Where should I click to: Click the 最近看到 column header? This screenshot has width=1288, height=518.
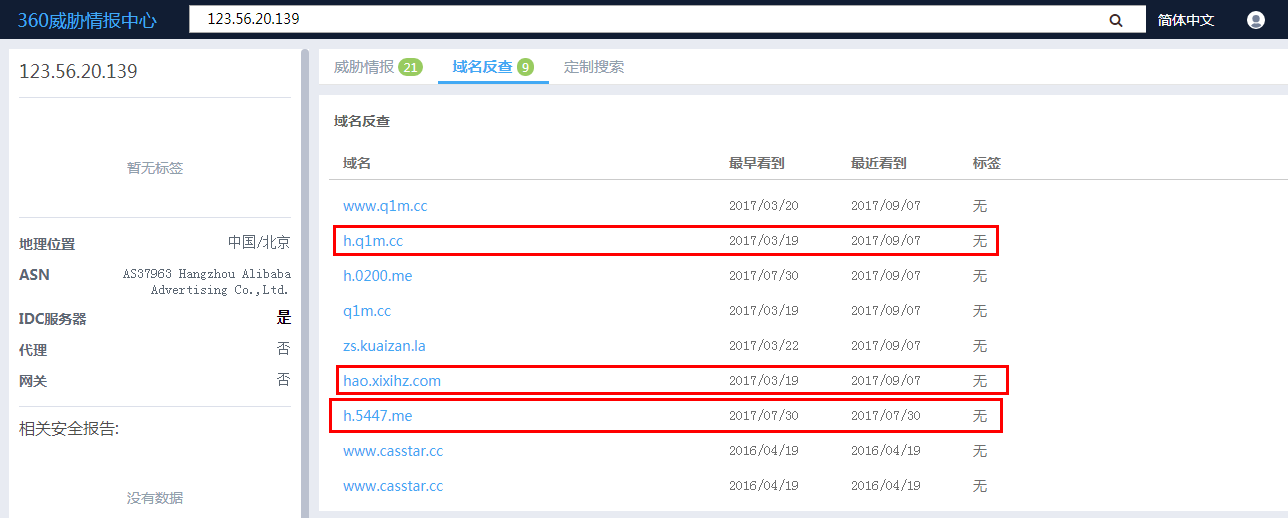(879, 163)
